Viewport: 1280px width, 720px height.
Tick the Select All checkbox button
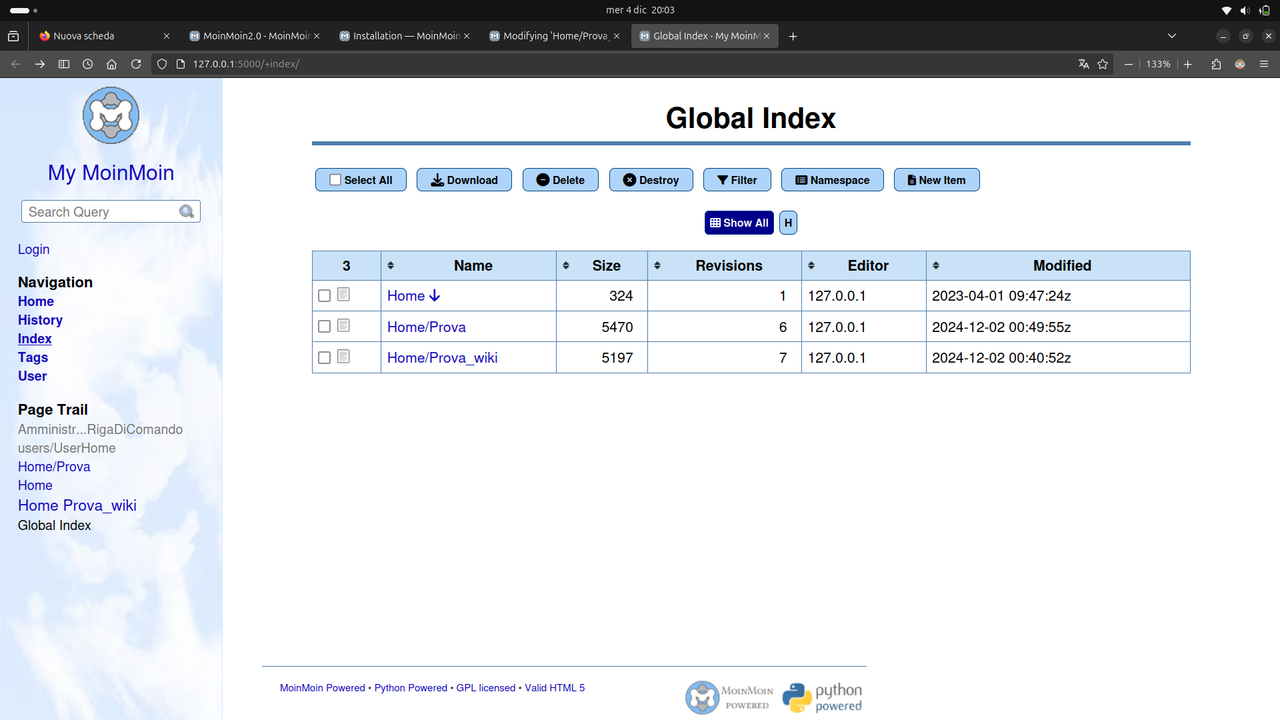pyautogui.click(x=361, y=180)
